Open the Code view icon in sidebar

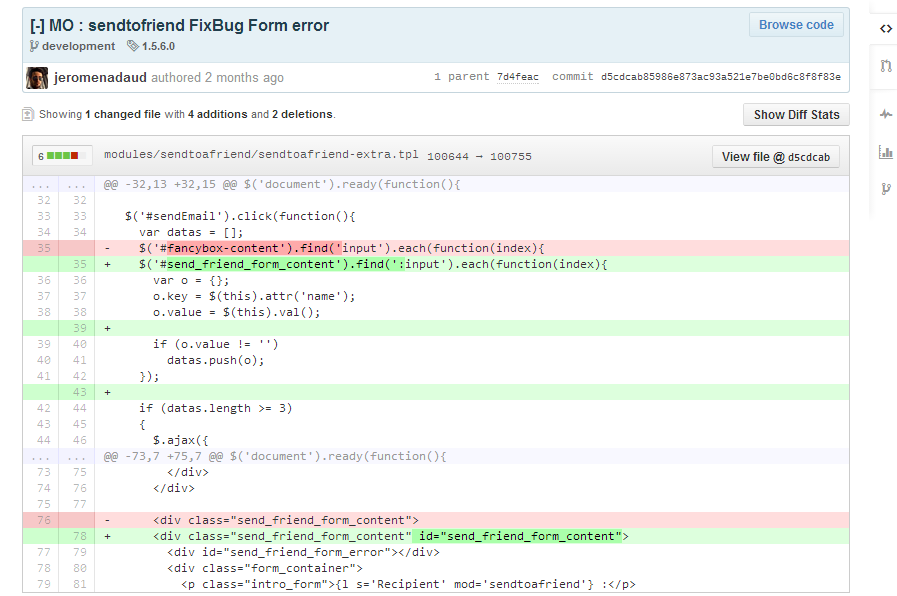(x=885, y=29)
